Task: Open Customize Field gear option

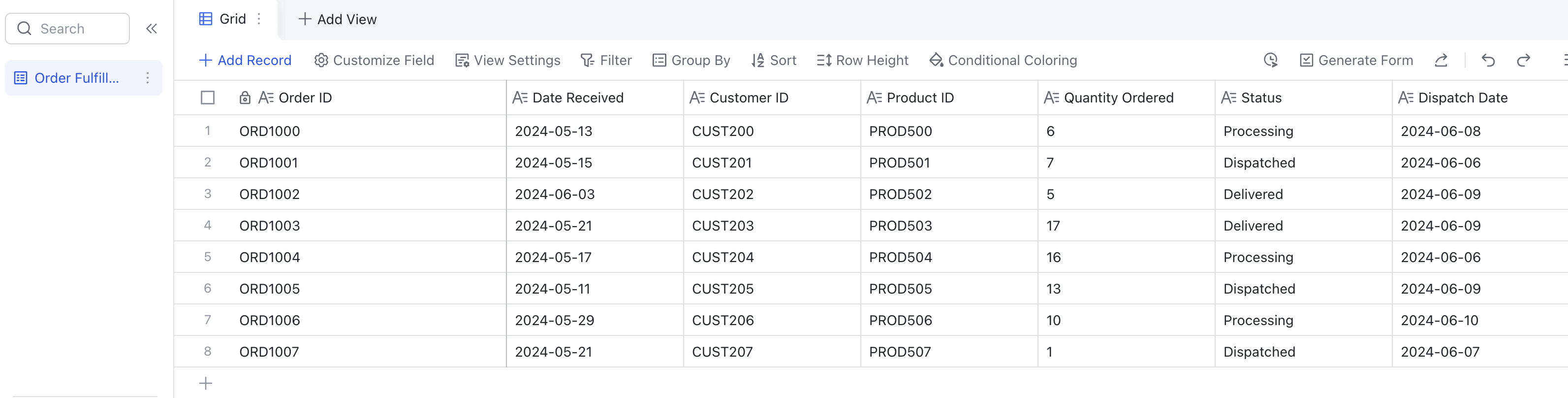Action: [374, 60]
